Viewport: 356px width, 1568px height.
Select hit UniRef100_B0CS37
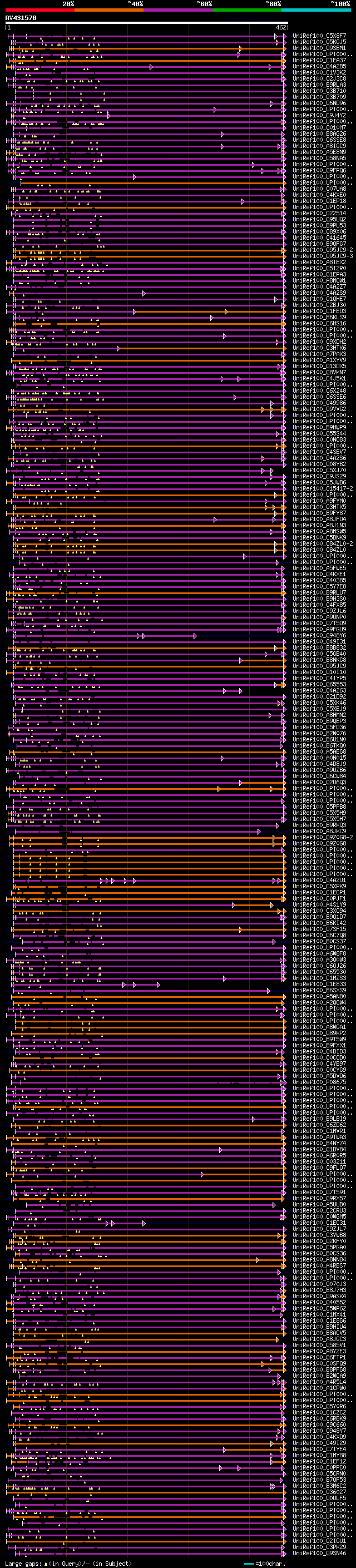[x=319, y=941]
